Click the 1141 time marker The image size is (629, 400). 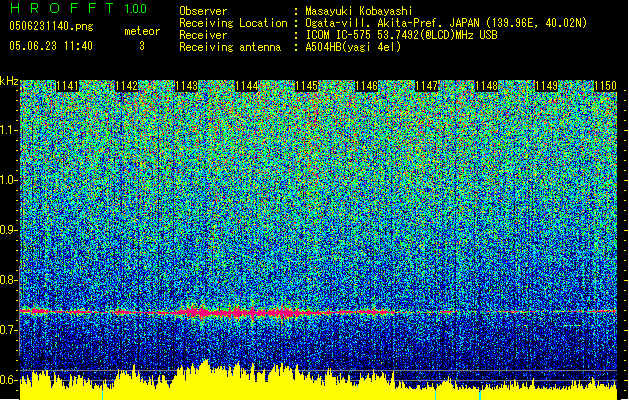tap(67, 86)
